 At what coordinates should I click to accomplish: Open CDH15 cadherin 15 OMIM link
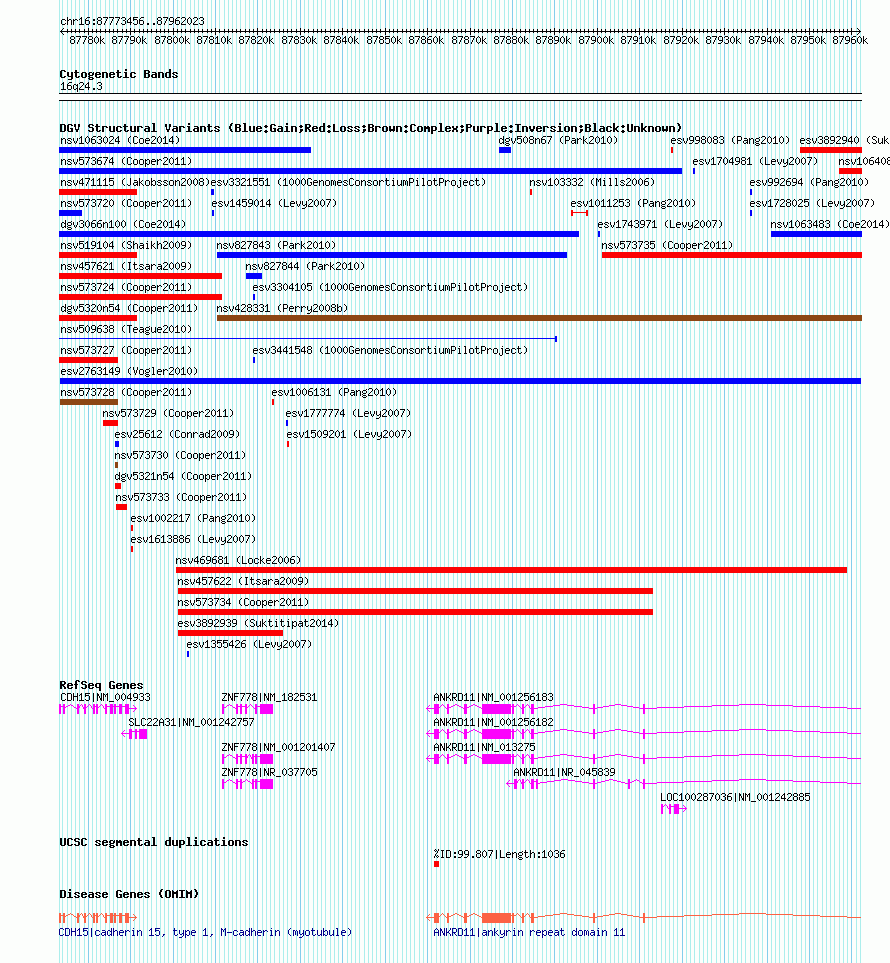[205, 932]
